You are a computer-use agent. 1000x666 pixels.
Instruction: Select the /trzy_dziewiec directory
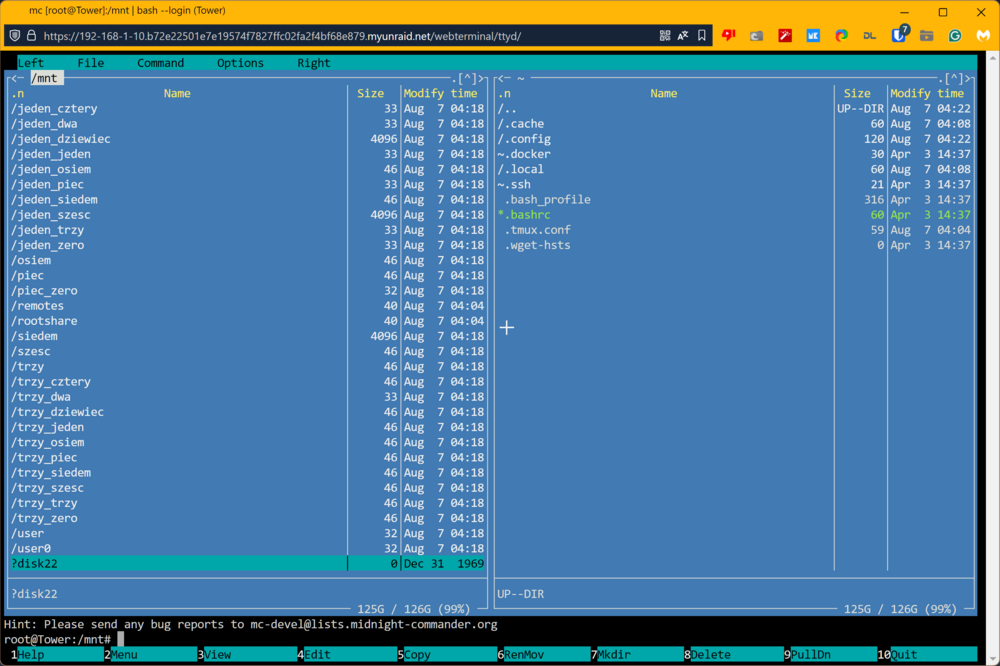click(247, 411)
